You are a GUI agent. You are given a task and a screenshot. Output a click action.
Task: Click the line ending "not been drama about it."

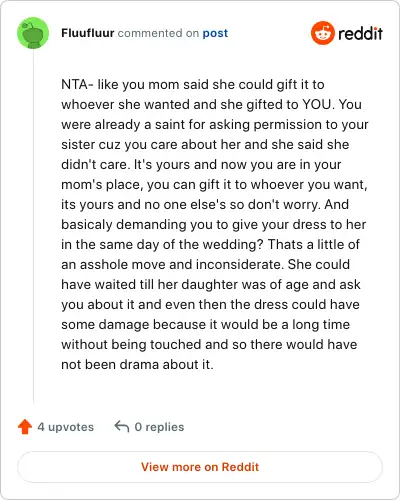(137, 364)
